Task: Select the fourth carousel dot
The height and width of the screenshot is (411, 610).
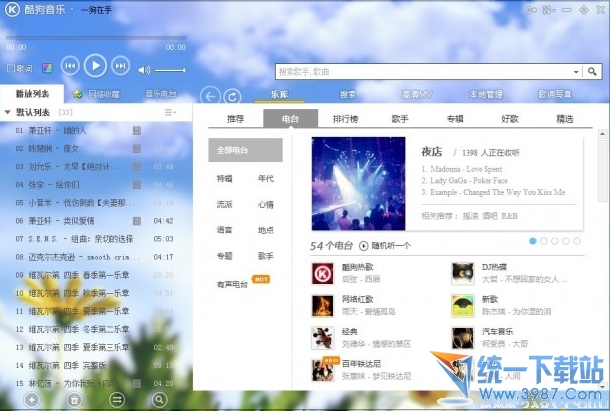Action: click(566, 241)
